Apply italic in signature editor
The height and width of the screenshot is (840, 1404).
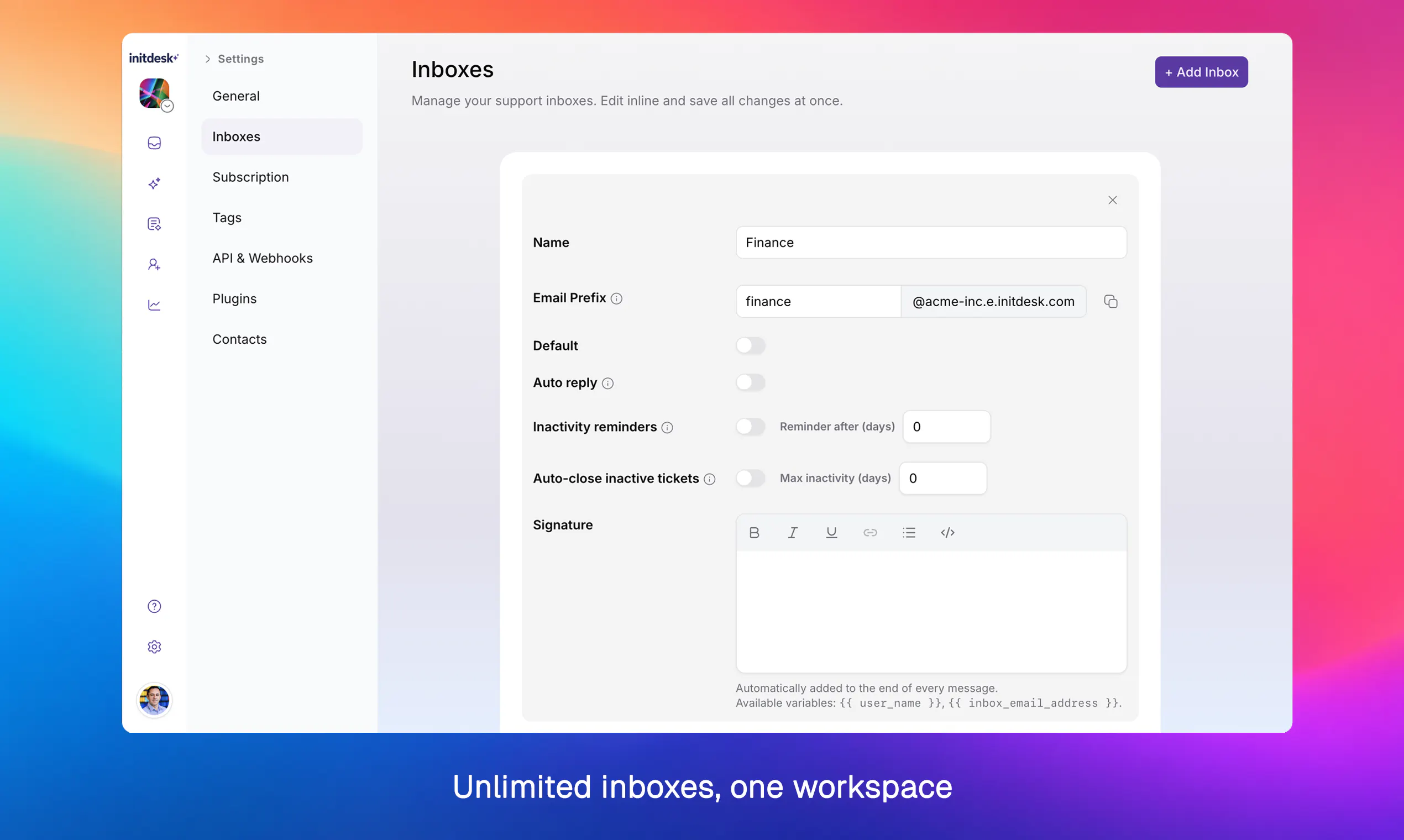793,532
